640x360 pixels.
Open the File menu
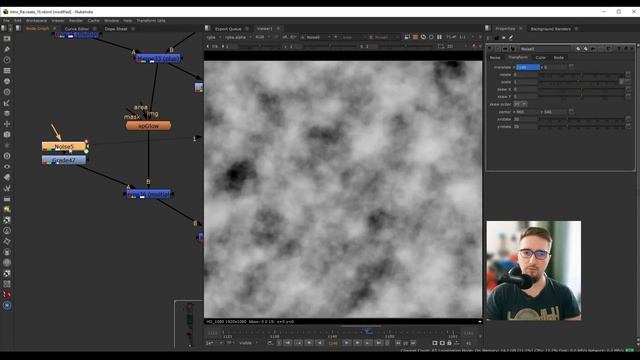click(x=6, y=20)
